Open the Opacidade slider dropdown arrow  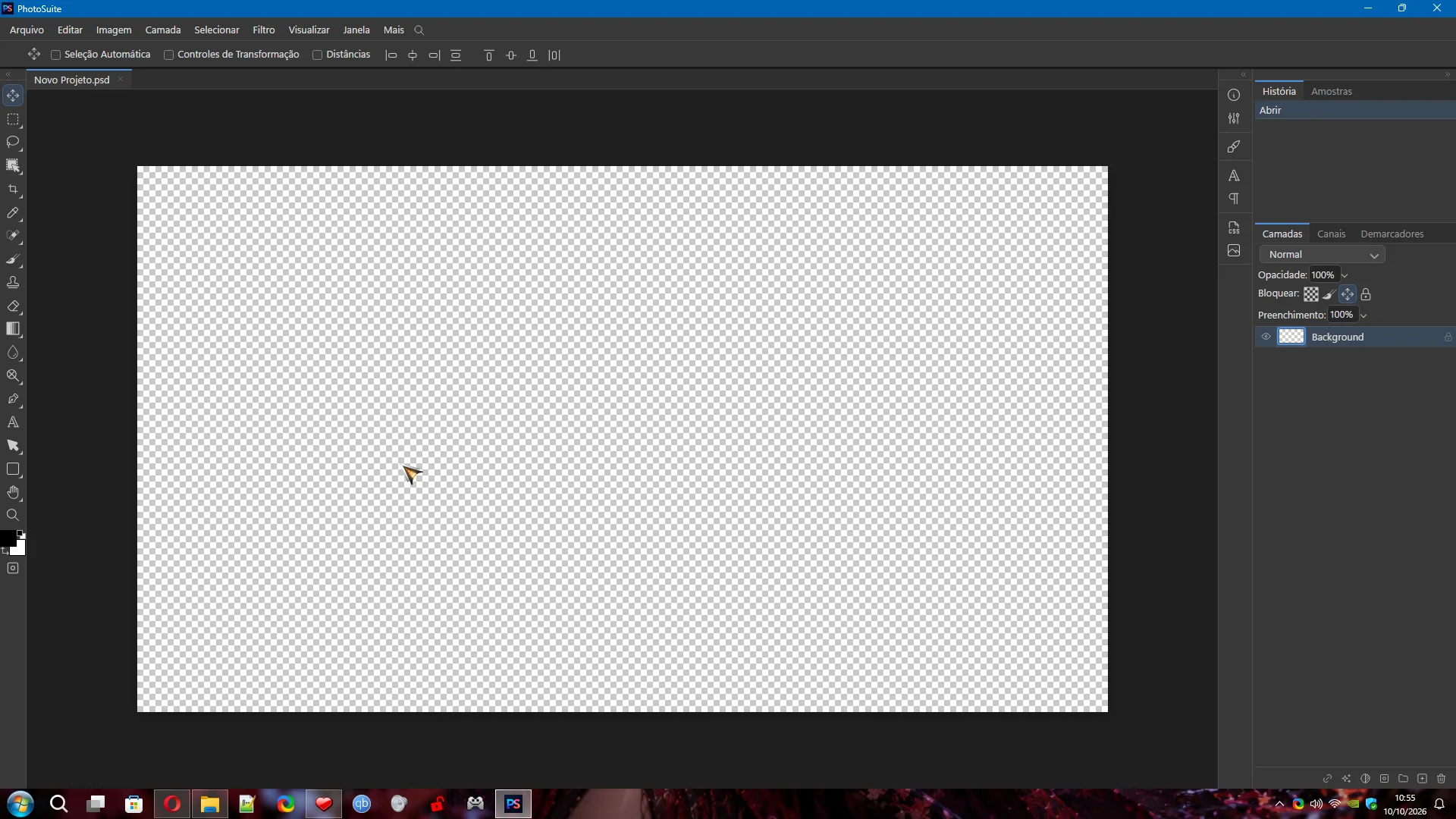coord(1345,275)
